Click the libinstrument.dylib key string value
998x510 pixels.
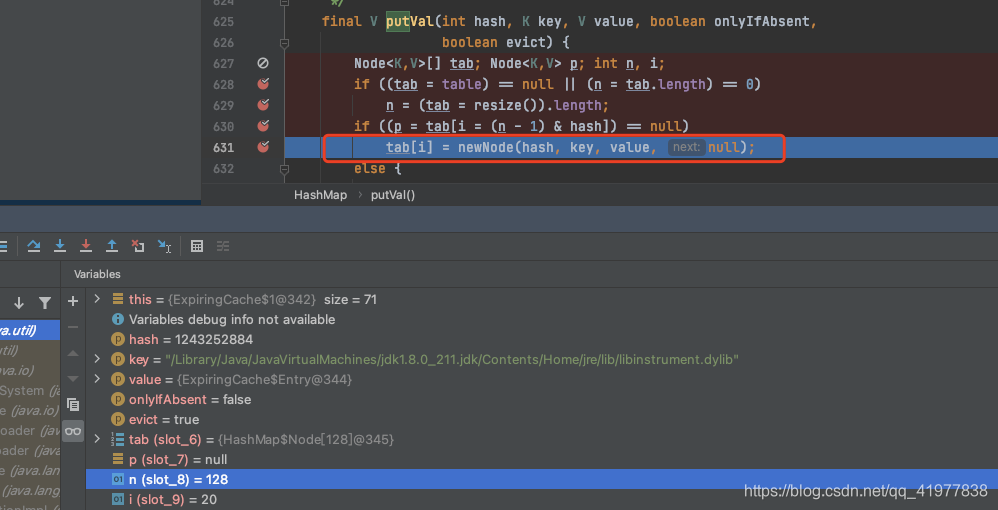pos(452,360)
